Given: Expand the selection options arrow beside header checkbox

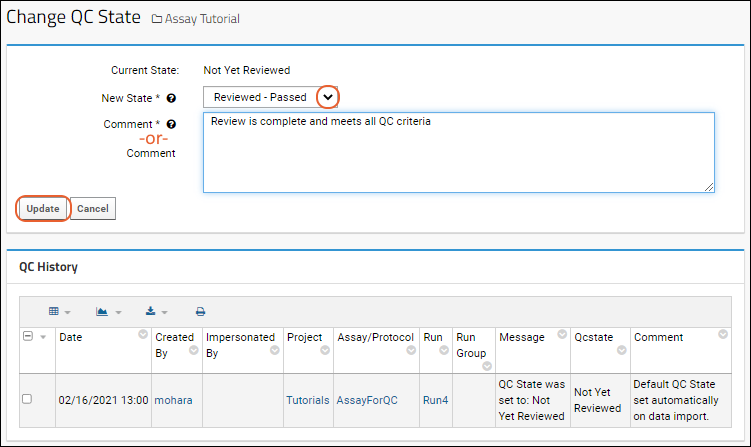Looking at the screenshot, I should click(43, 337).
